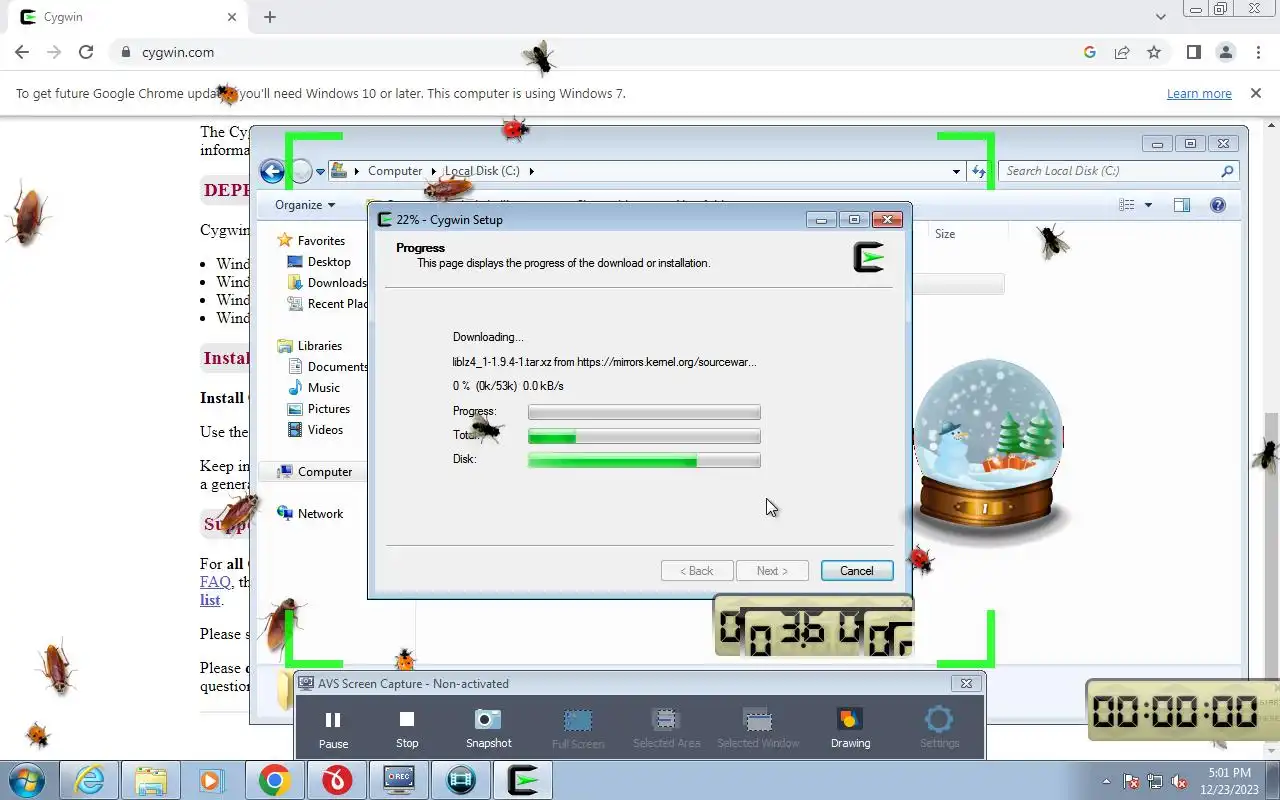The height and width of the screenshot is (800, 1280).
Task: Open Chrome tab search dropdown
Action: [1160, 17]
